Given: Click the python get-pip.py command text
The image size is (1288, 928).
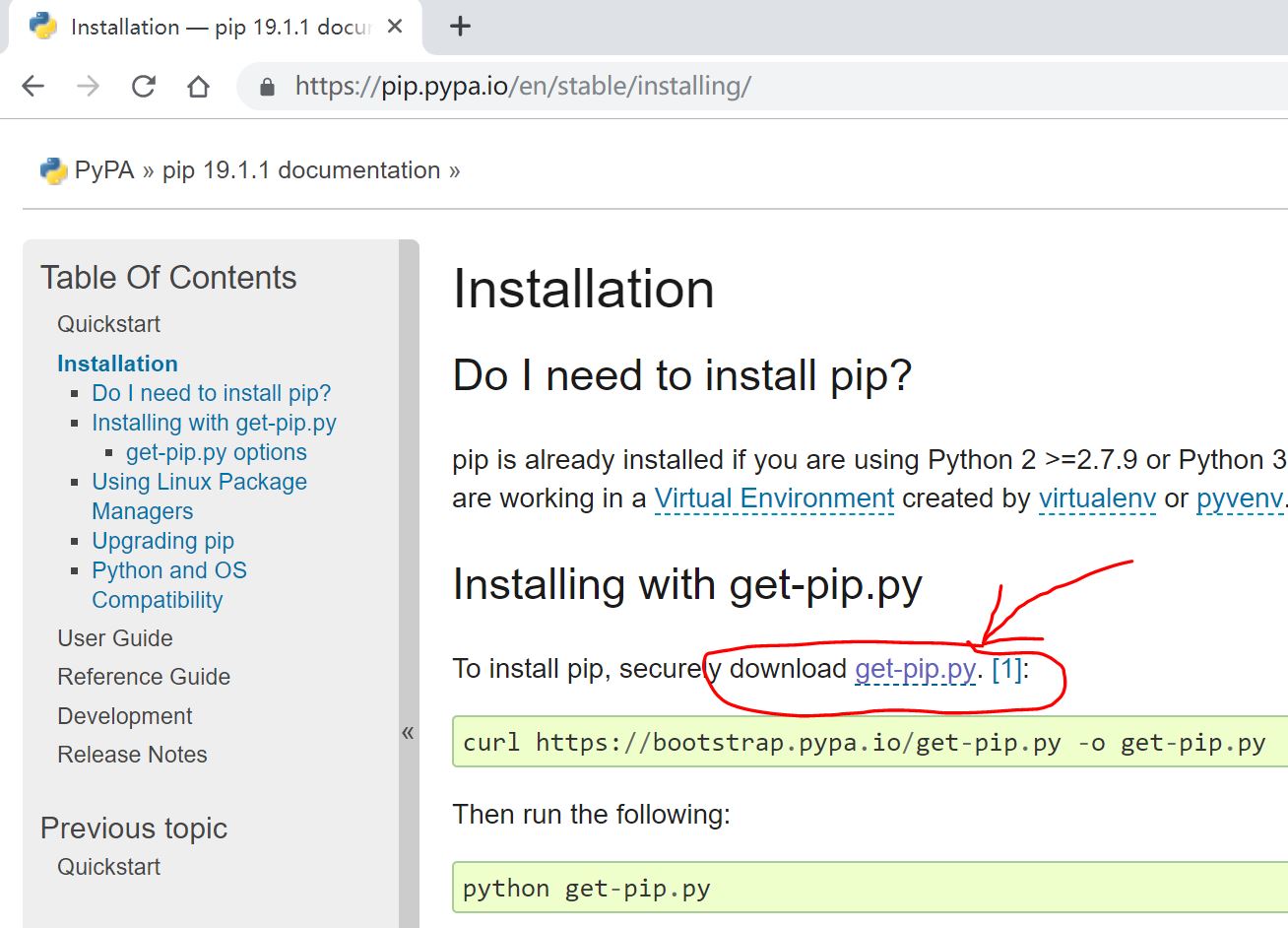Looking at the screenshot, I should tap(587, 888).
